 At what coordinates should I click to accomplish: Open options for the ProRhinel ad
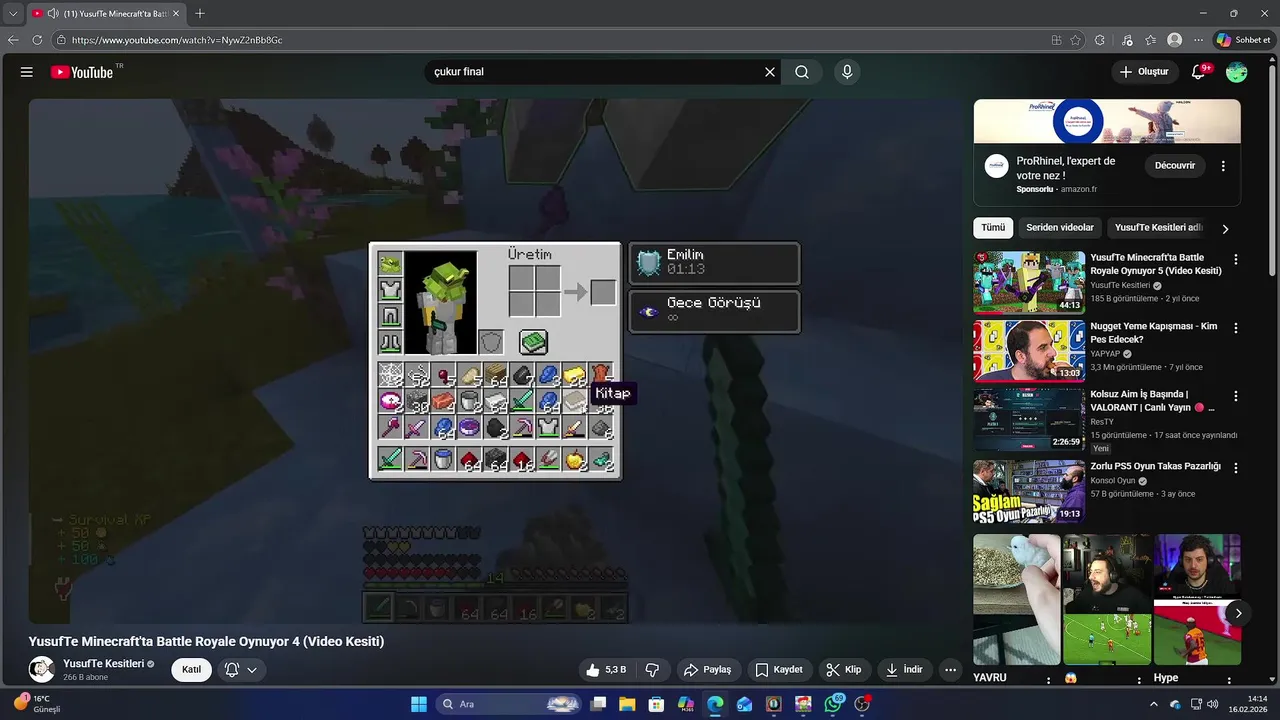pos(1223,166)
